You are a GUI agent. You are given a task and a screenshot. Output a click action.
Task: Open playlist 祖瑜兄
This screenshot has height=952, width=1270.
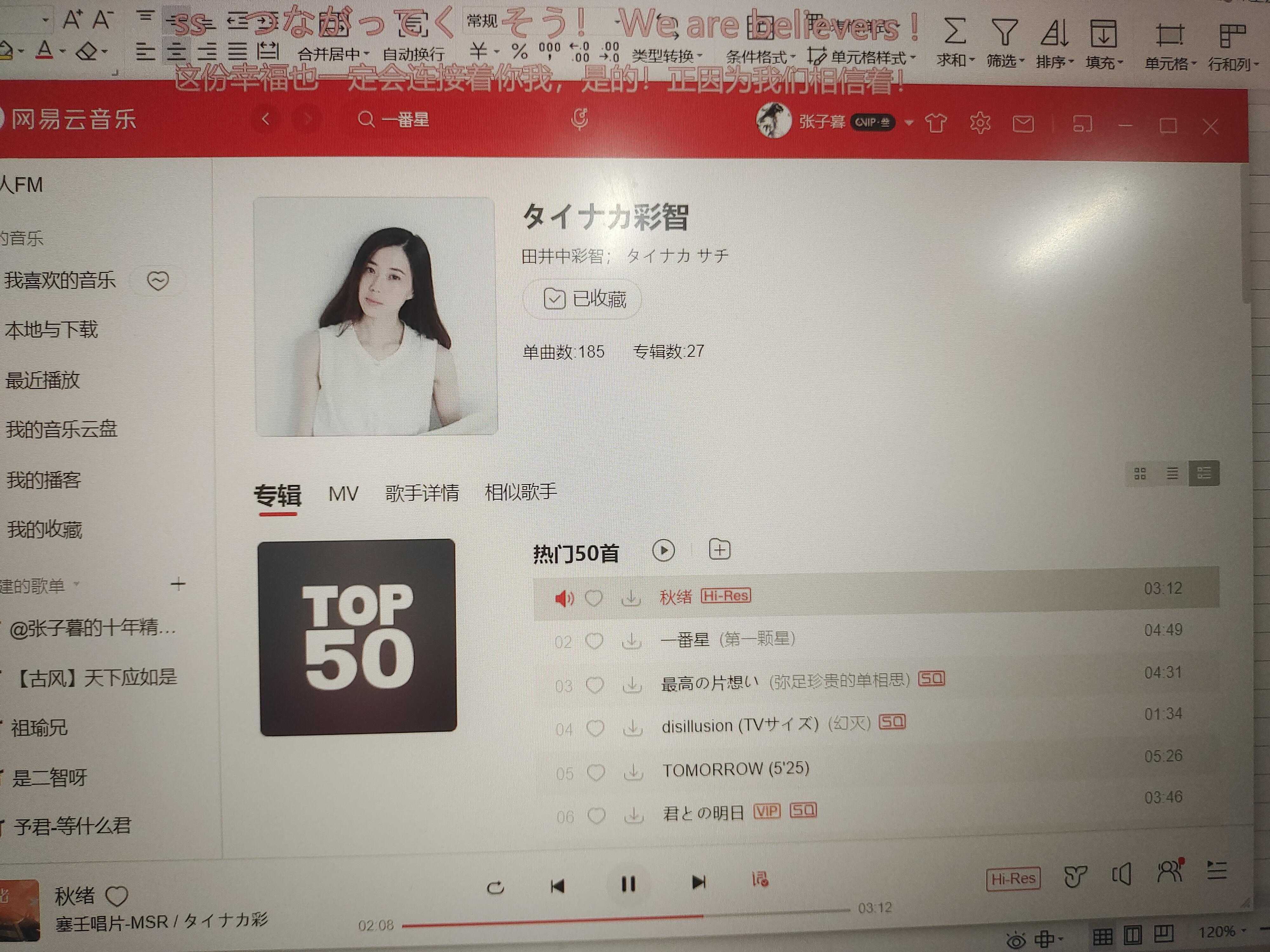tap(39, 728)
